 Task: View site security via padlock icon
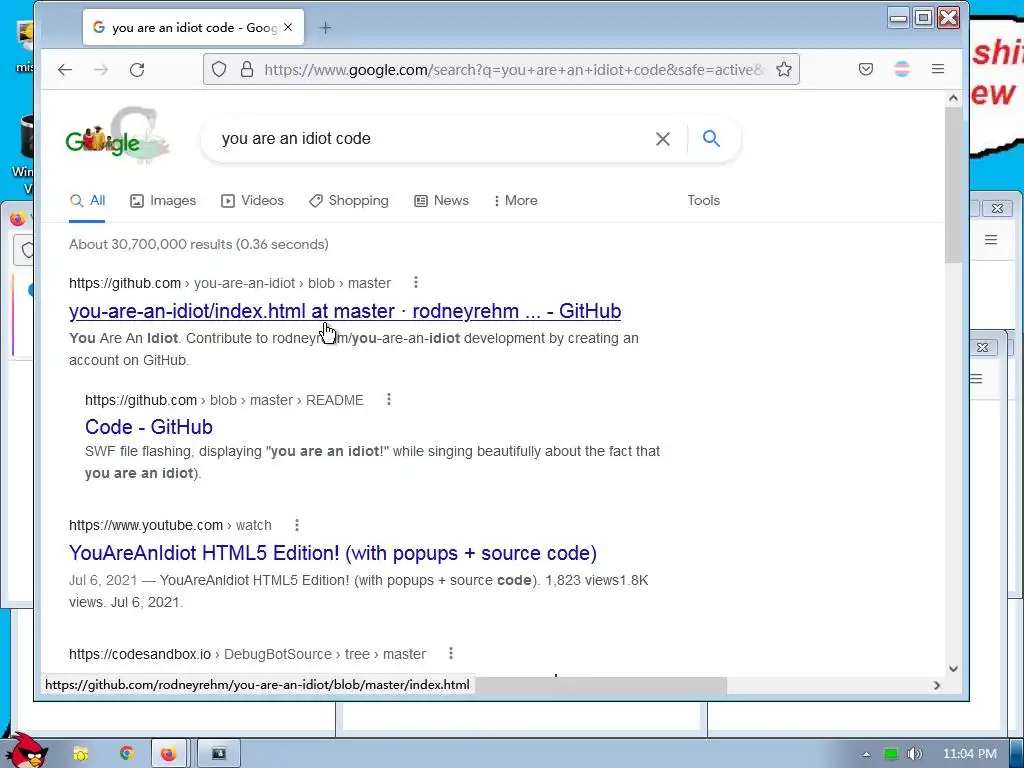(x=247, y=69)
